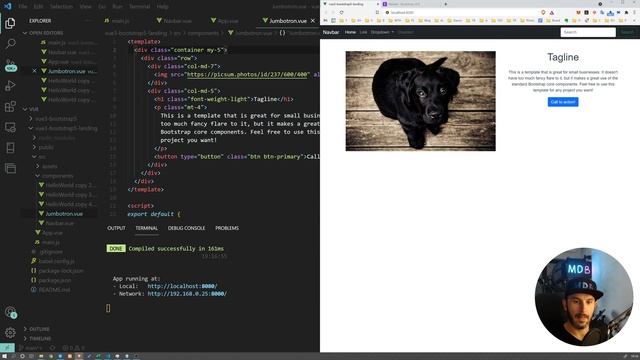This screenshot has height=360, width=640.
Task: Open the Explorer view in the activity bar
Action: (x=10, y=23)
